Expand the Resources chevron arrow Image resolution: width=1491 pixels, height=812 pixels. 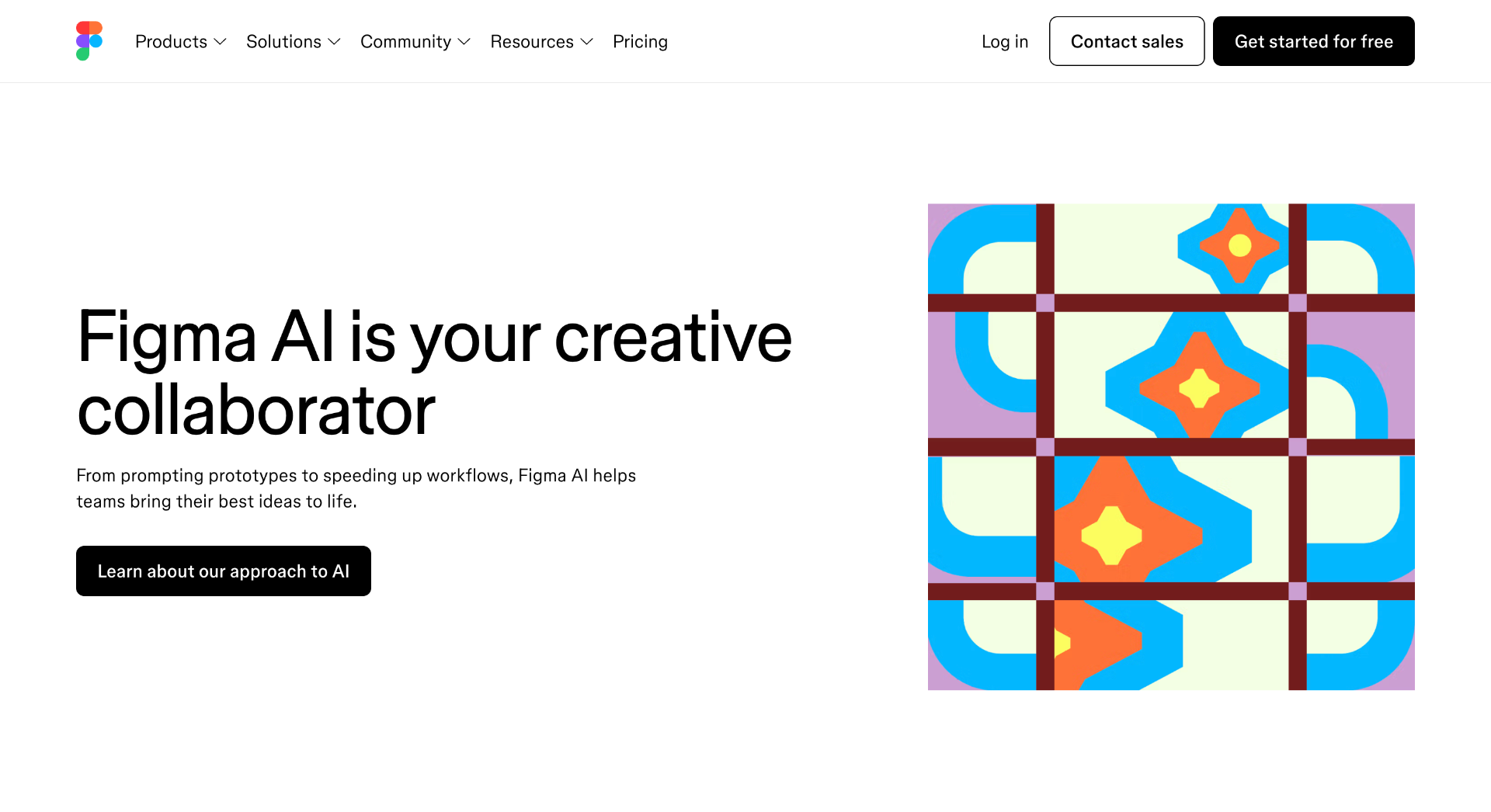(587, 42)
